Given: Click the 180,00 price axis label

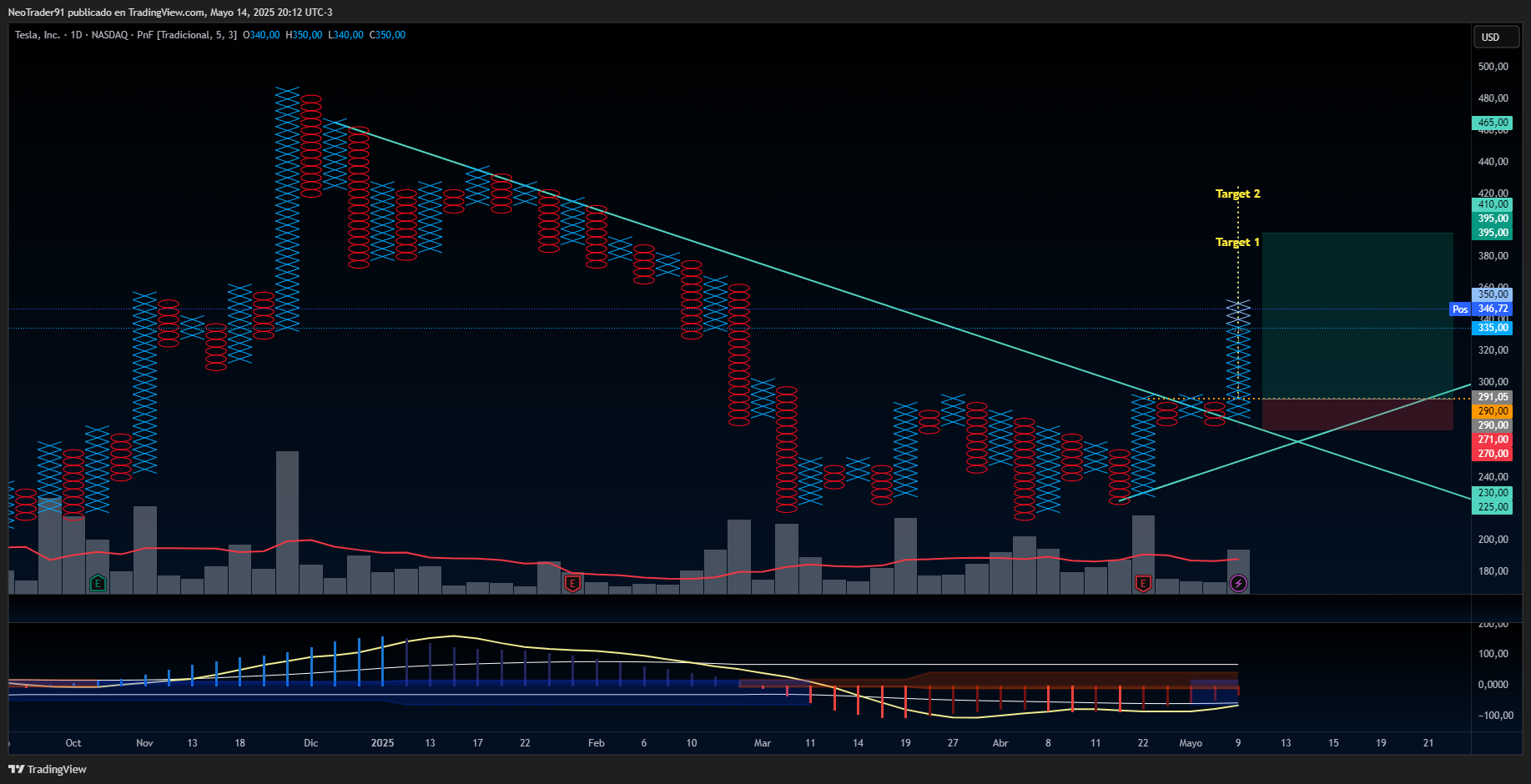Looking at the screenshot, I should pyautogui.click(x=1493, y=571).
